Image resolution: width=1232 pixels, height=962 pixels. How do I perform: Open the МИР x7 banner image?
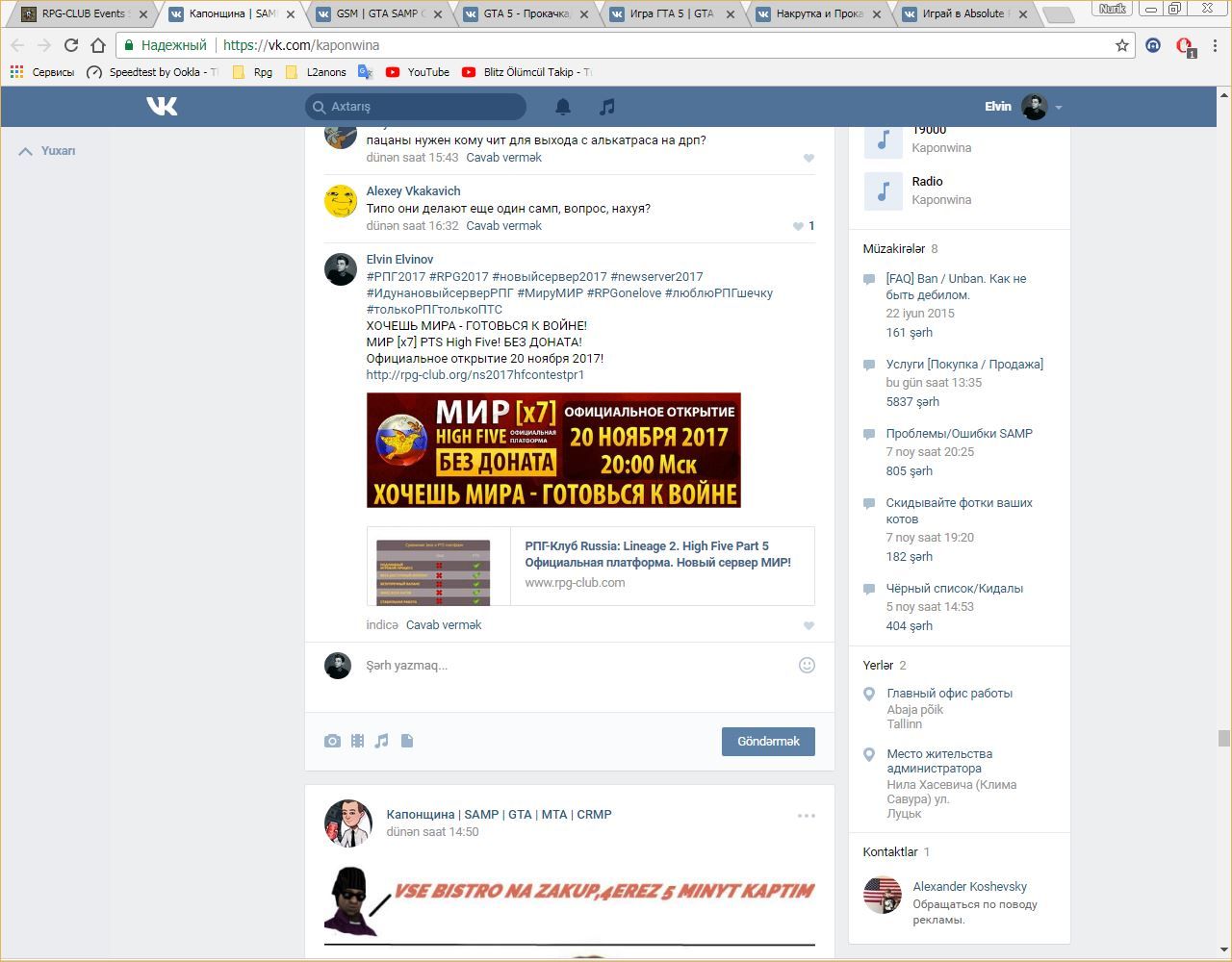[x=553, y=450]
